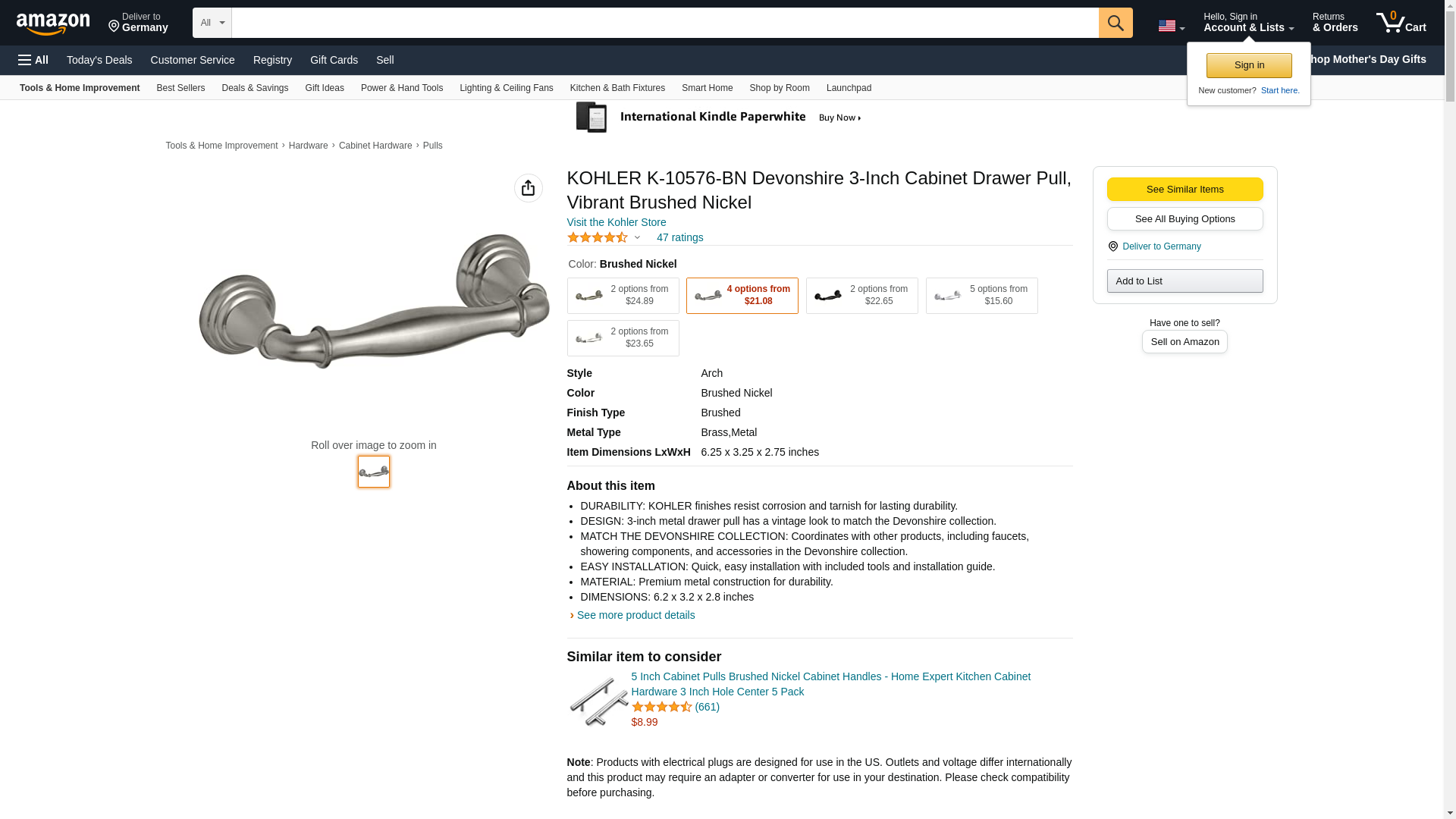Visit the Kohler Store link
Viewport: 1456px width, 819px height.
coord(617,222)
